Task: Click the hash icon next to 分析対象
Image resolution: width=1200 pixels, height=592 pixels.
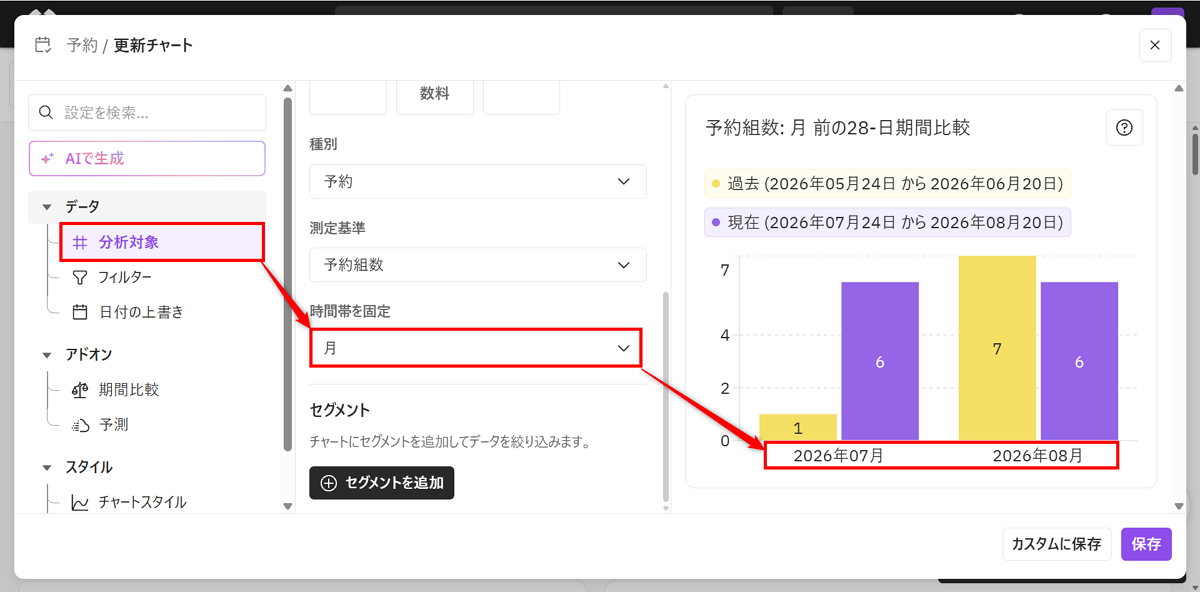Action: [81, 242]
